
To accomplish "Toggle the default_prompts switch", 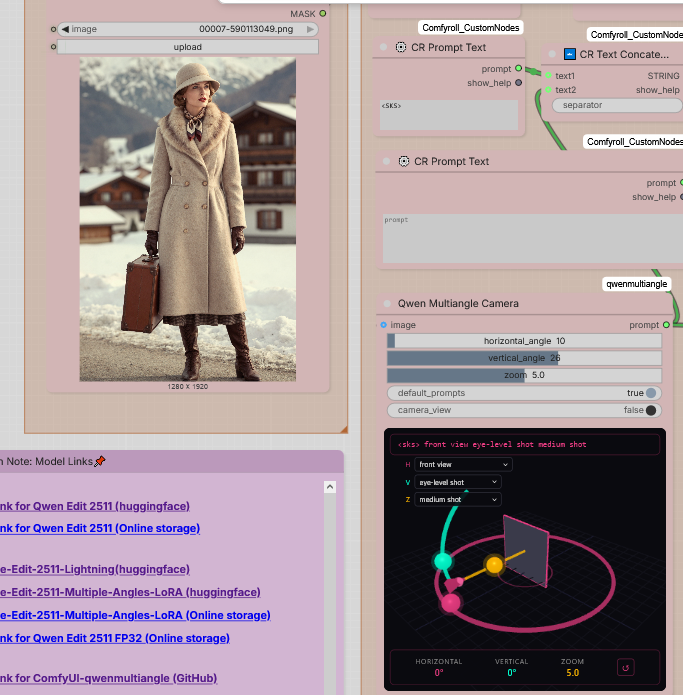I will pyautogui.click(x=651, y=393).
